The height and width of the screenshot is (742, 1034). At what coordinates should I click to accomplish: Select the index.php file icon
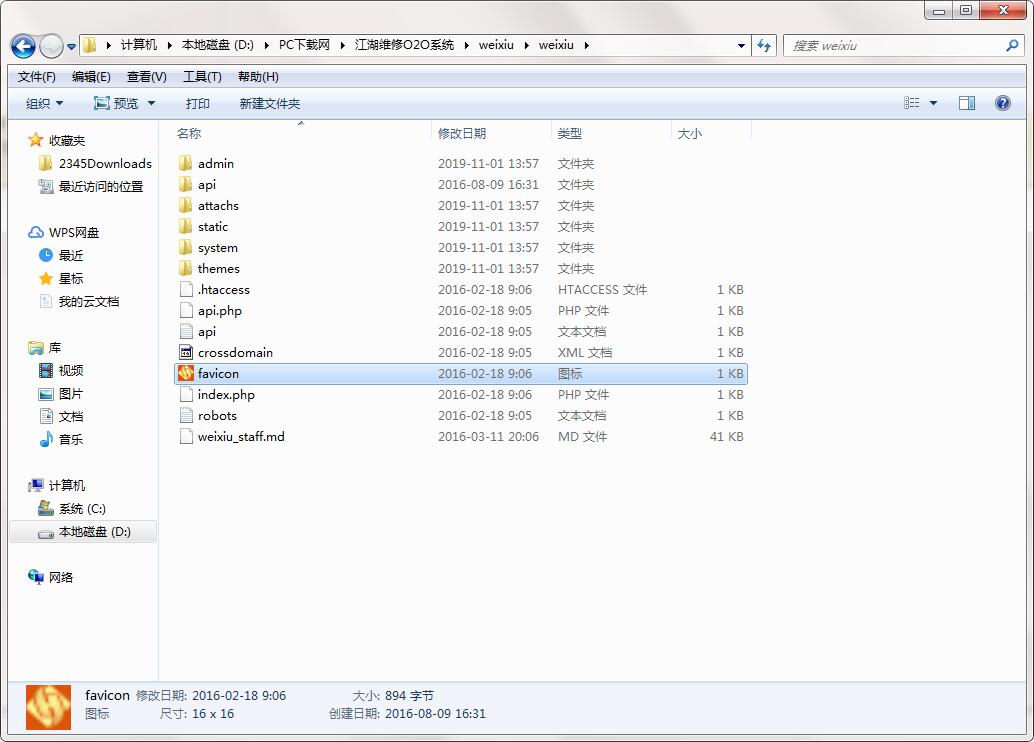(186, 394)
